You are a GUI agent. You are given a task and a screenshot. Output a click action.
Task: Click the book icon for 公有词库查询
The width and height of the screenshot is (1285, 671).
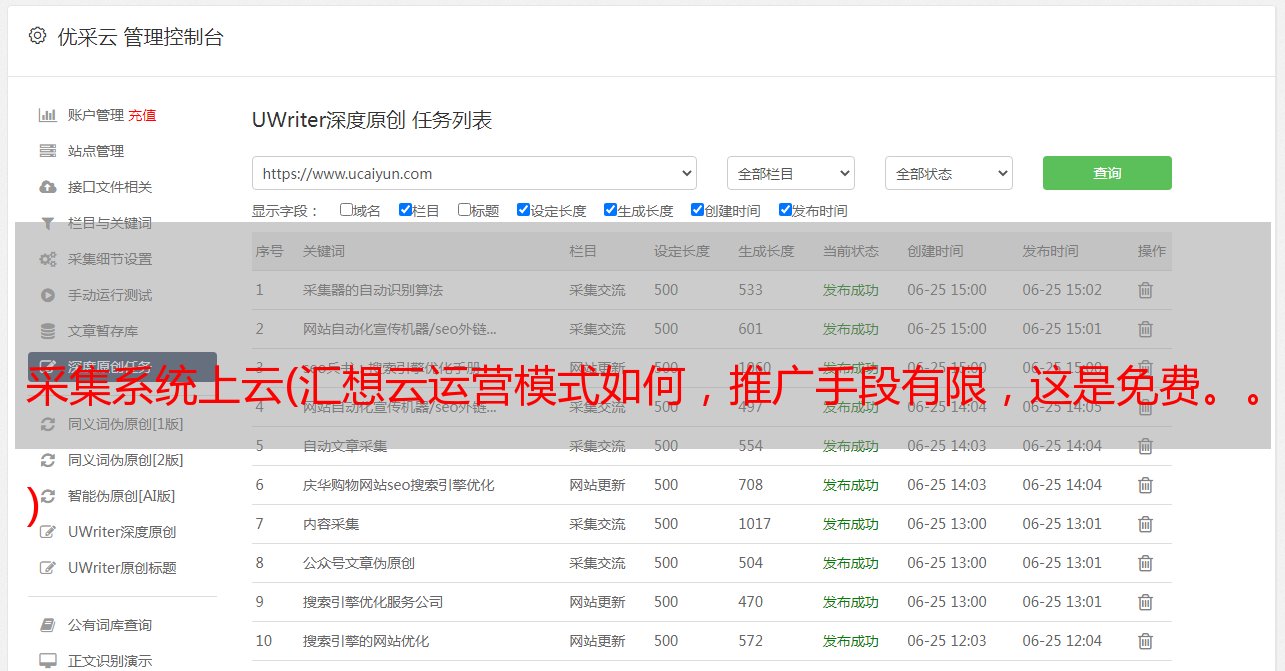point(47,625)
